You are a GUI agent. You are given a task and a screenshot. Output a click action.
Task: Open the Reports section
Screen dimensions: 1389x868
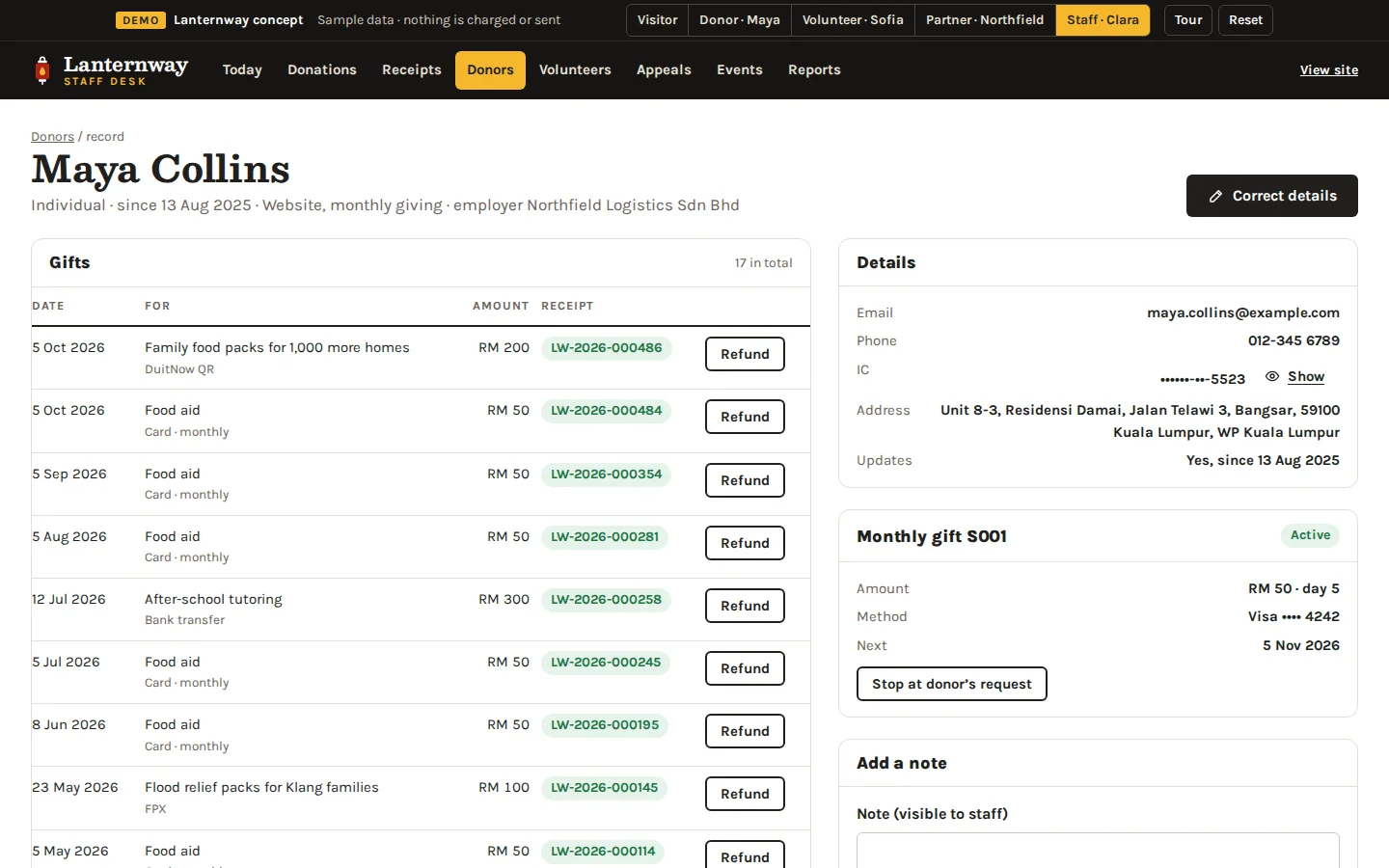pos(814,70)
